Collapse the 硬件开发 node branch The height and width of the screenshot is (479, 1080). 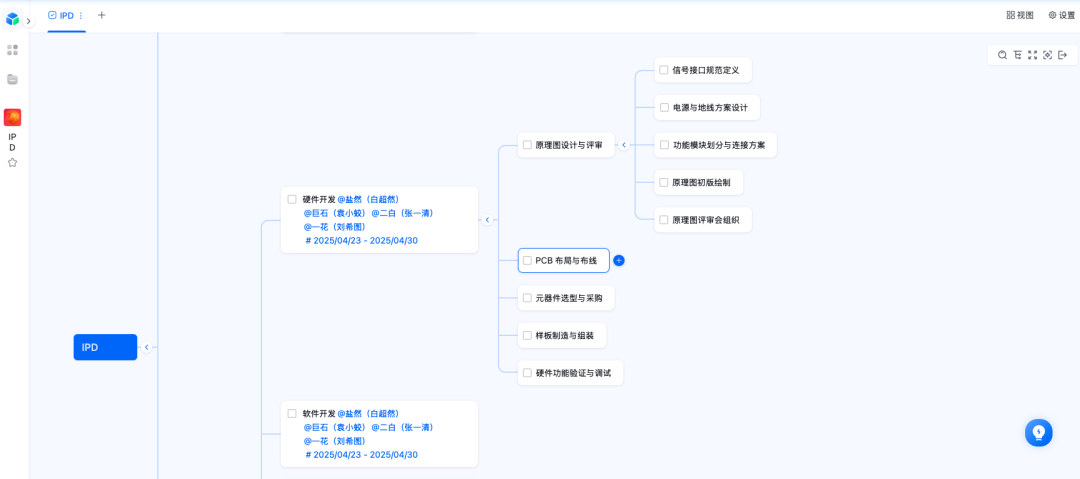click(x=488, y=220)
